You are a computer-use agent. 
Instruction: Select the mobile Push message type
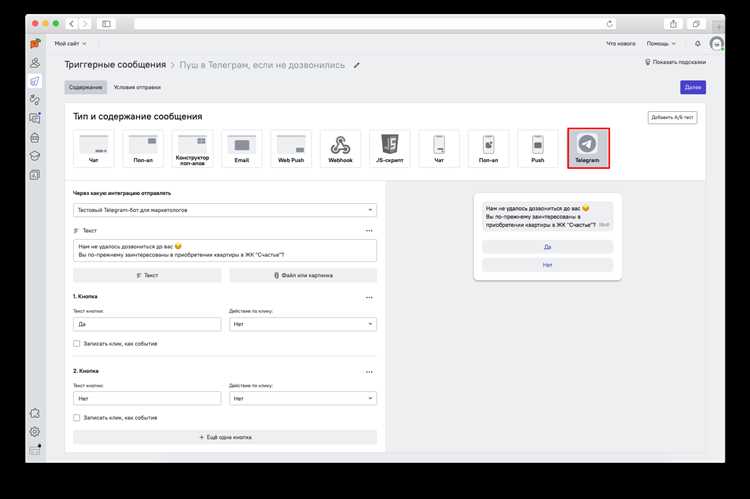[538, 148]
